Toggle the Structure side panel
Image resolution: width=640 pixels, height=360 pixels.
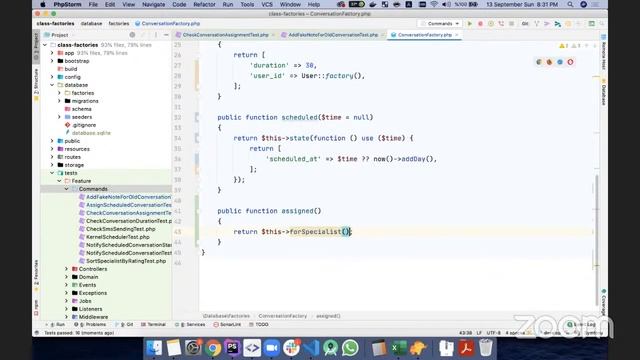pyautogui.click(x=36, y=84)
